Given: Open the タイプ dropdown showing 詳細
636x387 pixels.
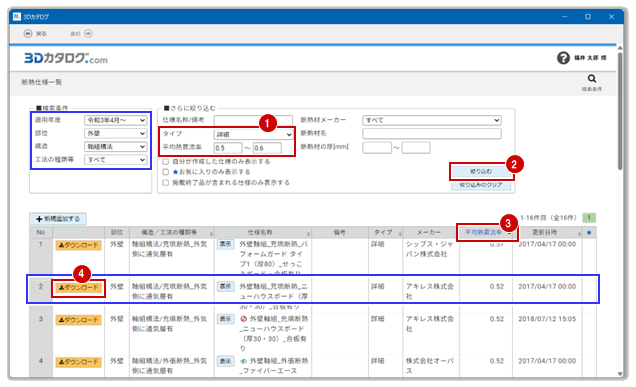Looking at the screenshot, I should pyautogui.click(x=254, y=134).
